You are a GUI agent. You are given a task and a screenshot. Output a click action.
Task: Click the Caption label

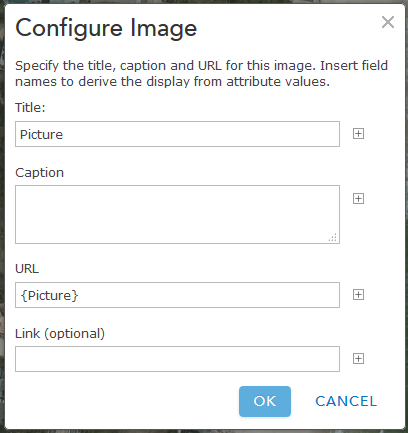(39, 173)
